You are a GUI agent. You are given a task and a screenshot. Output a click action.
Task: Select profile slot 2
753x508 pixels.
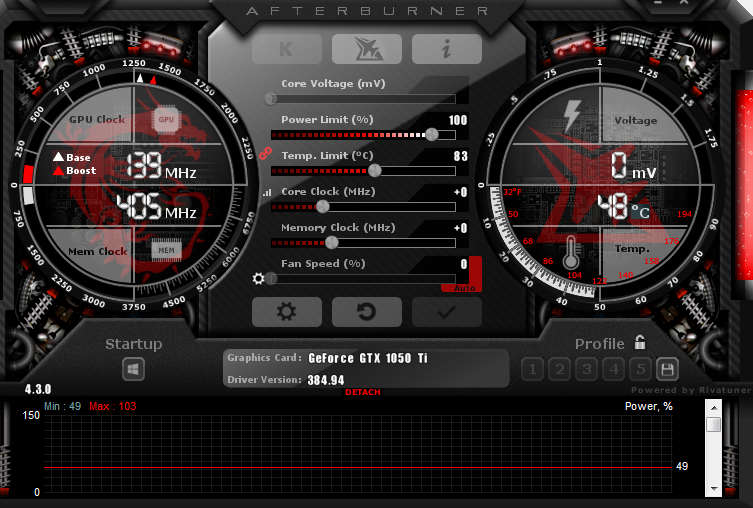click(x=559, y=369)
